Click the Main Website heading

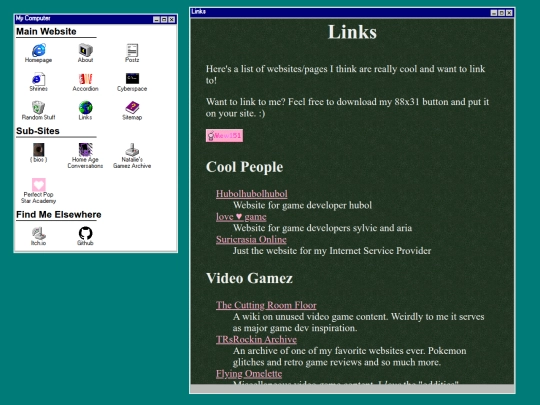pyautogui.click(x=46, y=31)
